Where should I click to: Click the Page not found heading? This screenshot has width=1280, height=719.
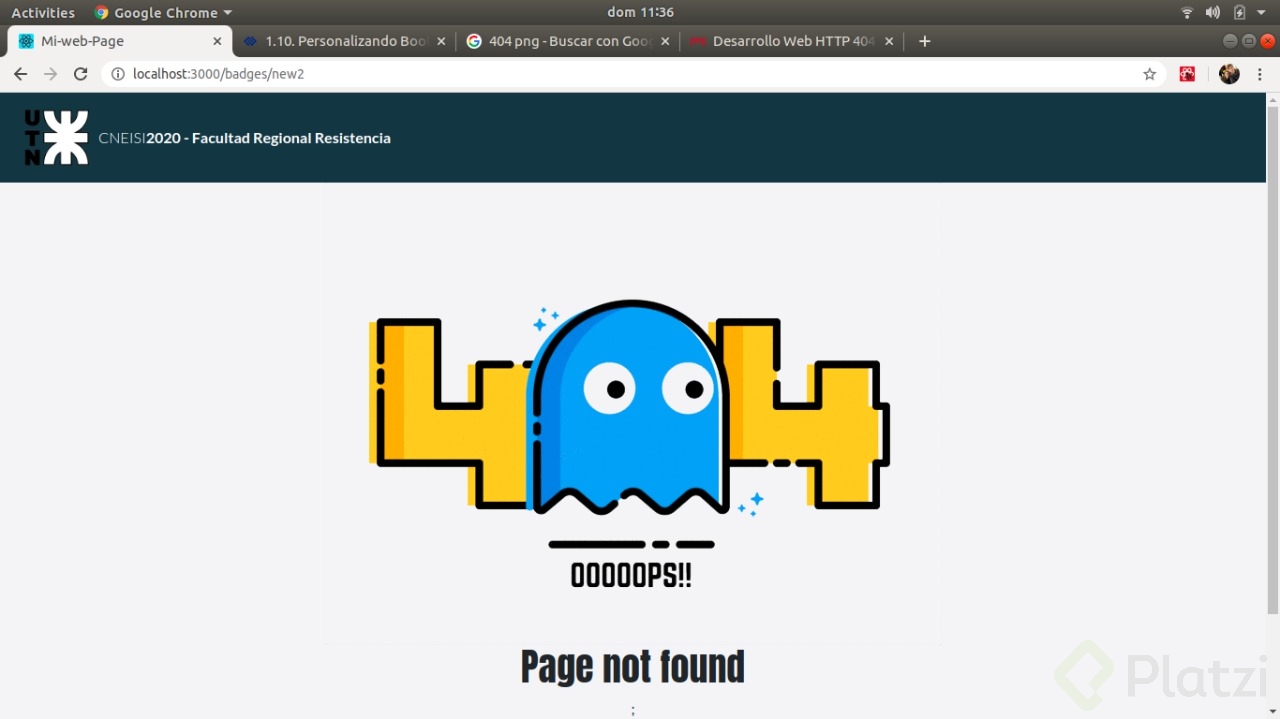pyautogui.click(x=632, y=666)
